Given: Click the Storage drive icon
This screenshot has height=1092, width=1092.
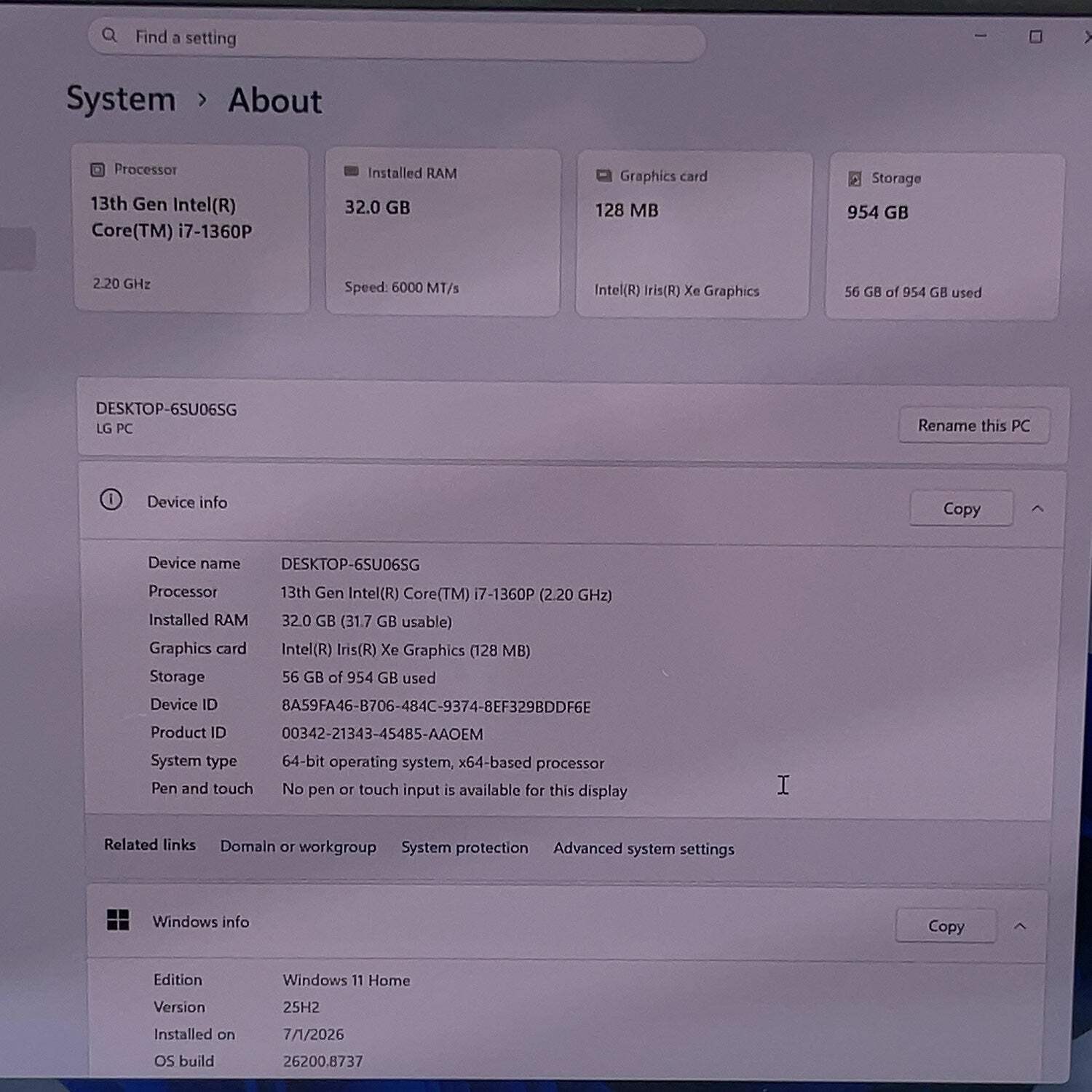Looking at the screenshot, I should (855, 178).
